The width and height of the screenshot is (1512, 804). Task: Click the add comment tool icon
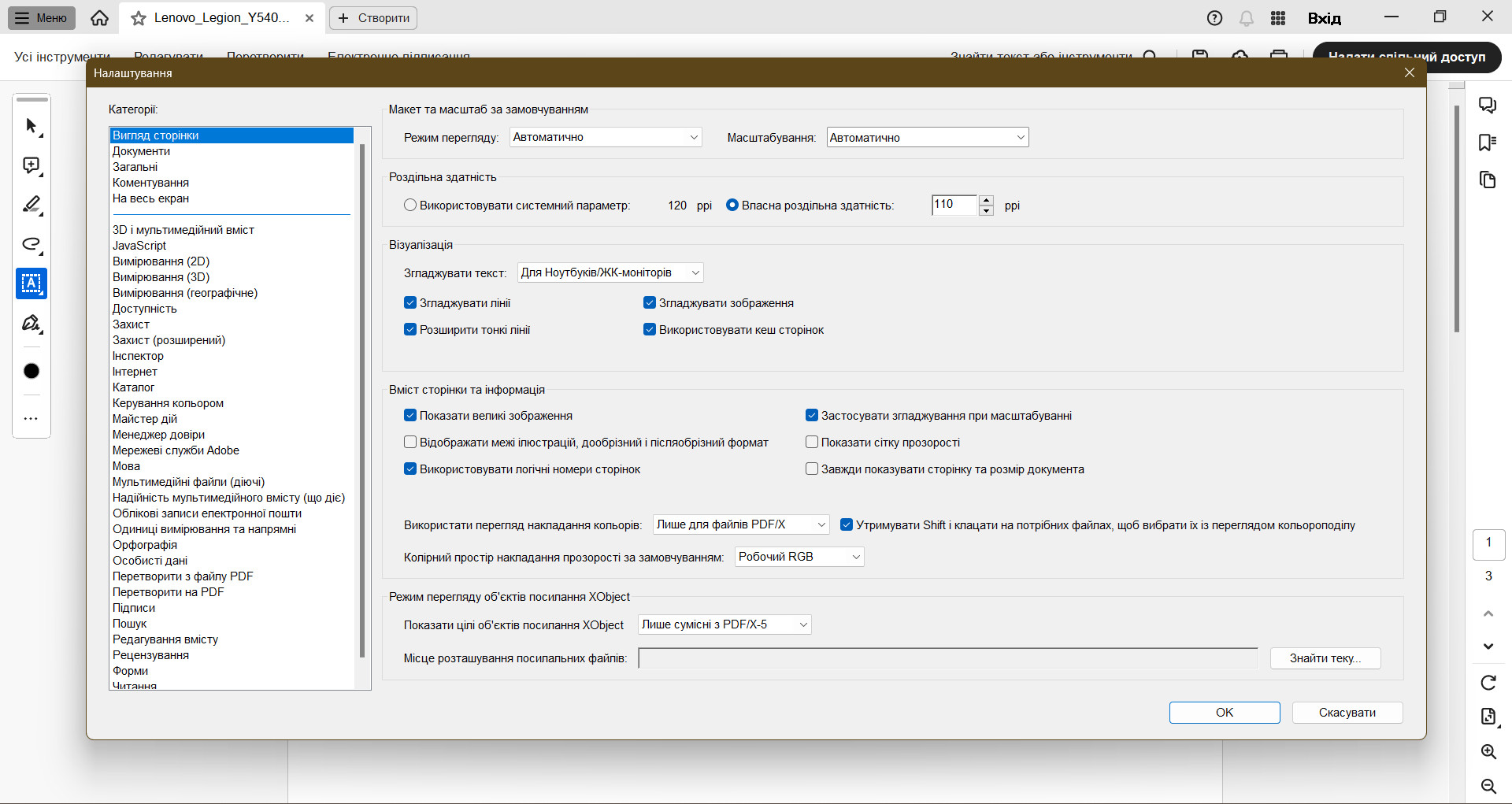click(x=31, y=165)
